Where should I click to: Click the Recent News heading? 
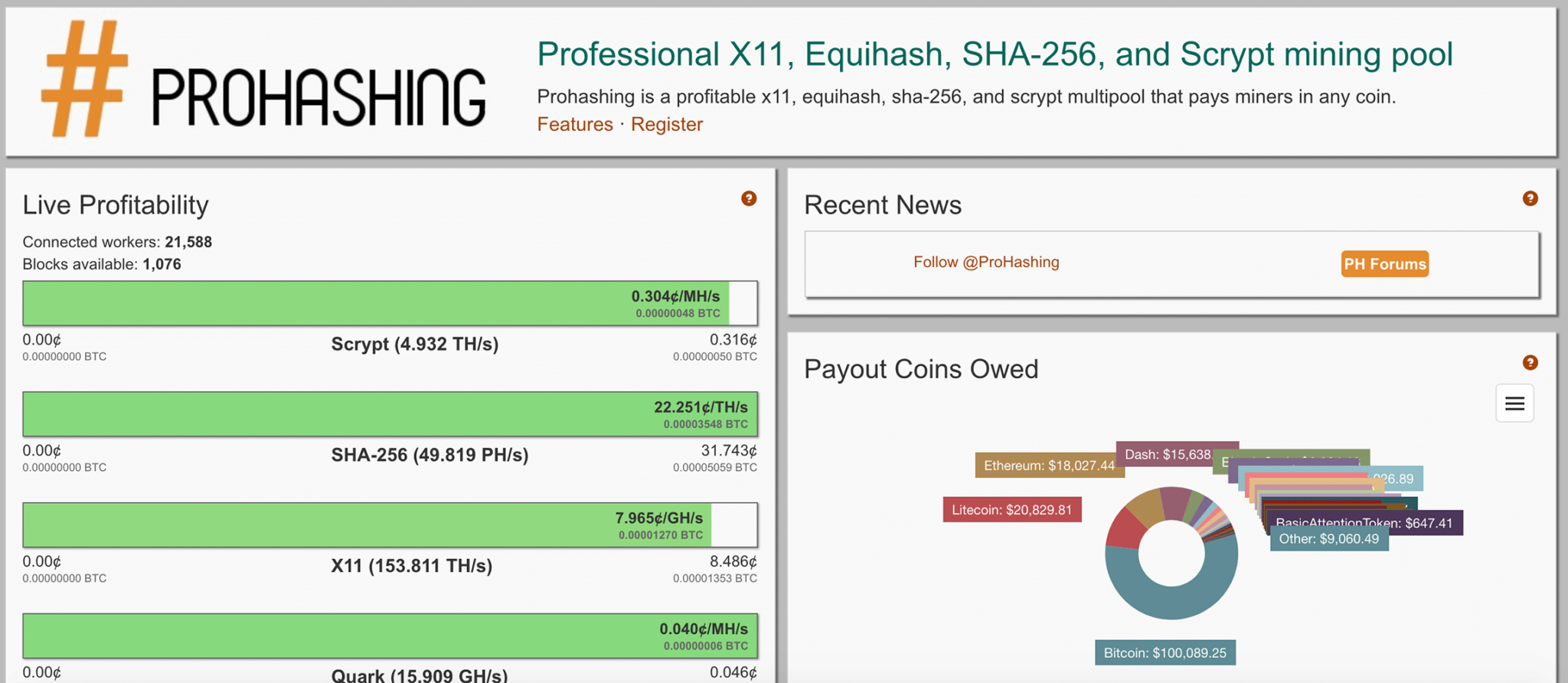[883, 204]
